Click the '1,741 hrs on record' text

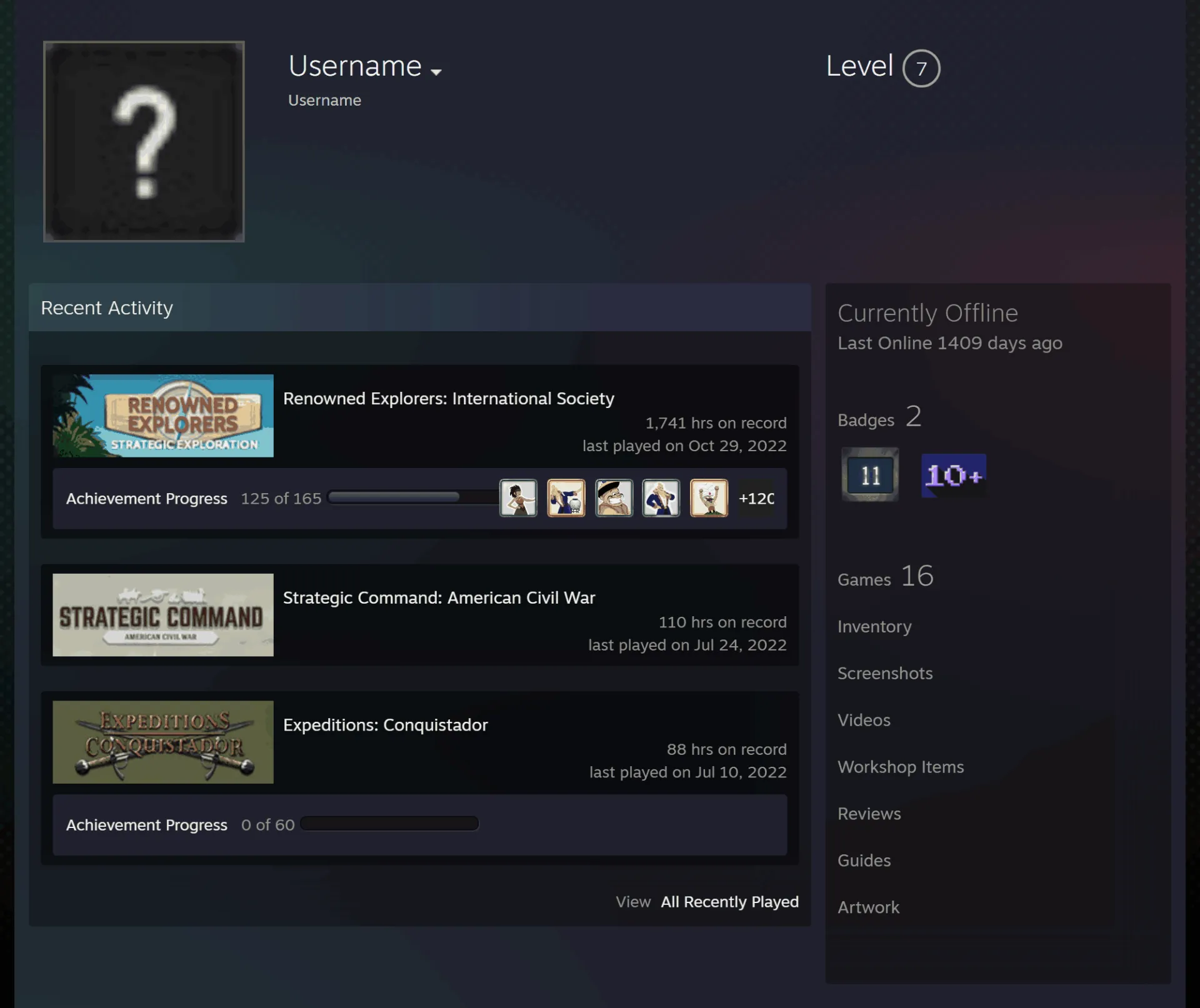click(x=716, y=423)
